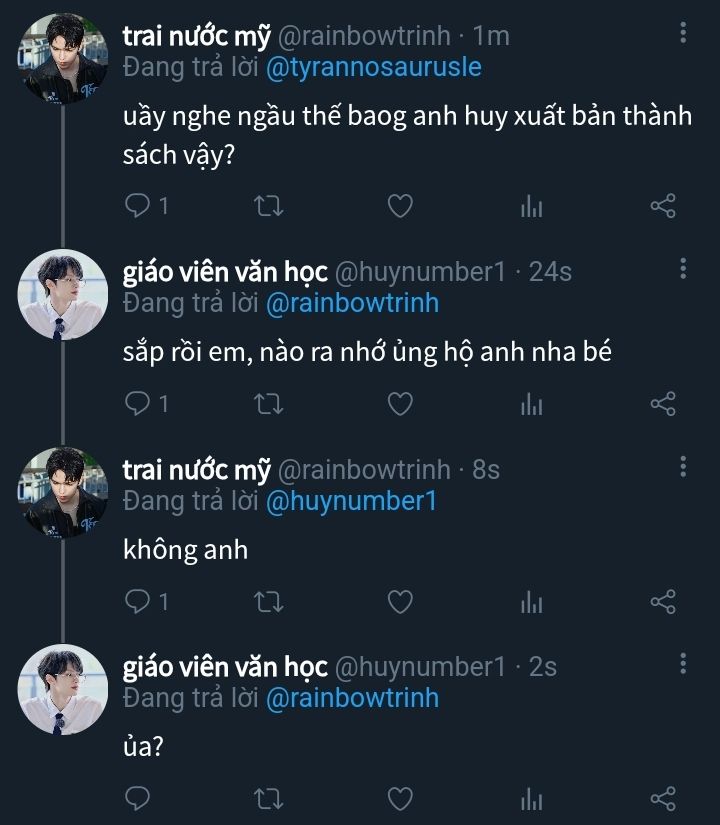Open the @huynumber1 reply mention link
Viewport: 720px width, 825px height.
[351, 500]
